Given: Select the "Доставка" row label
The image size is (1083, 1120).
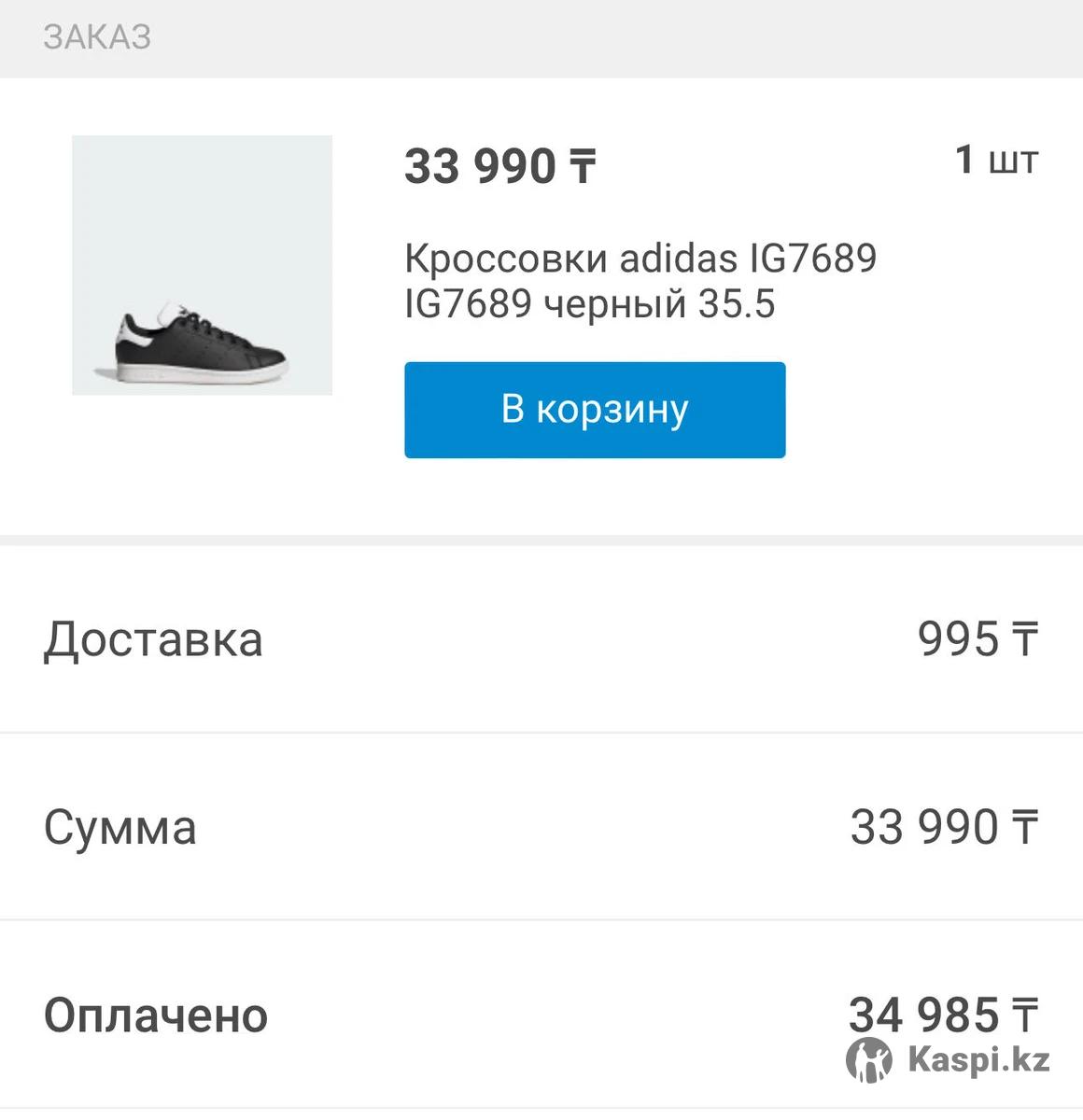Looking at the screenshot, I should (153, 640).
